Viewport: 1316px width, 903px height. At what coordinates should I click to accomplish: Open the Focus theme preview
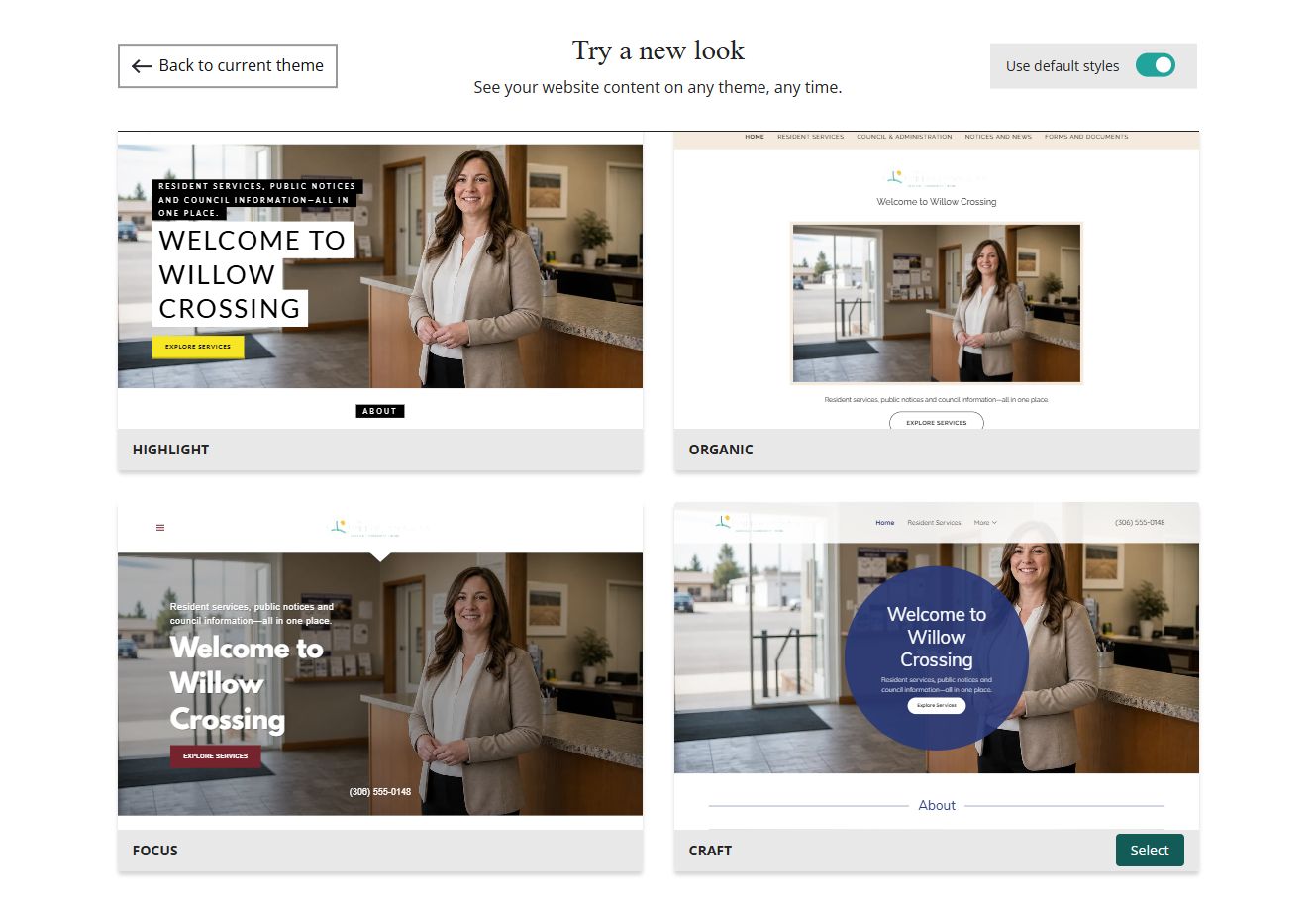pos(380,665)
